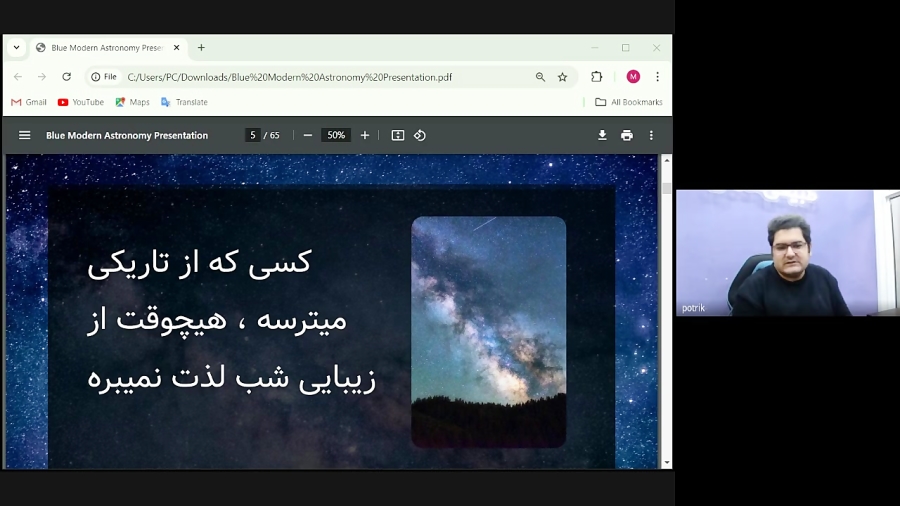The image size is (900, 506).
Task: Open the Maps bookmark
Action: tap(133, 102)
